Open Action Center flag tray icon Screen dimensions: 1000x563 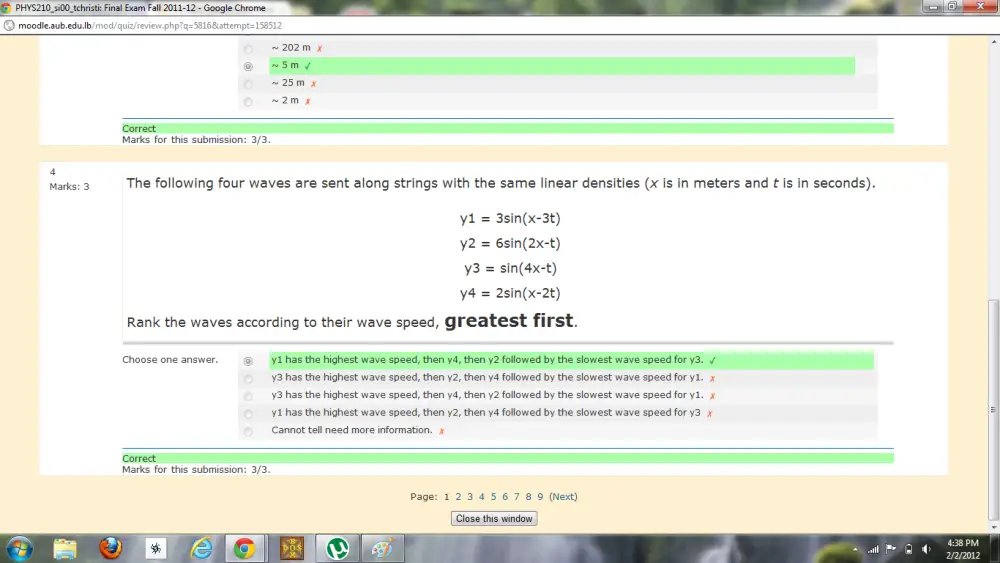(891, 549)
